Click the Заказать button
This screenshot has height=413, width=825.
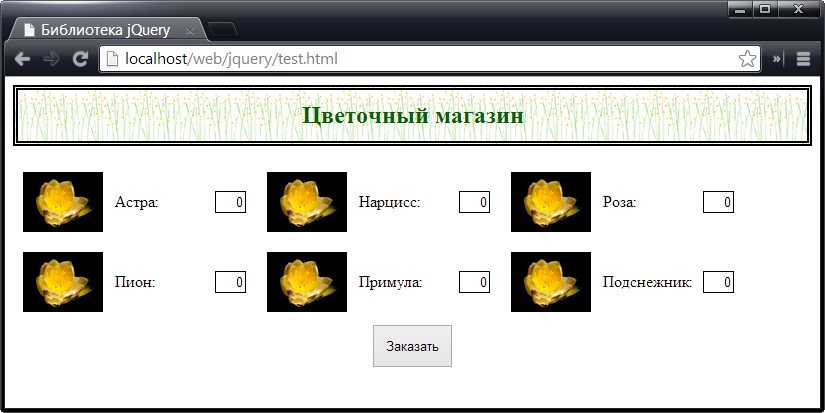tap(412, 346)
